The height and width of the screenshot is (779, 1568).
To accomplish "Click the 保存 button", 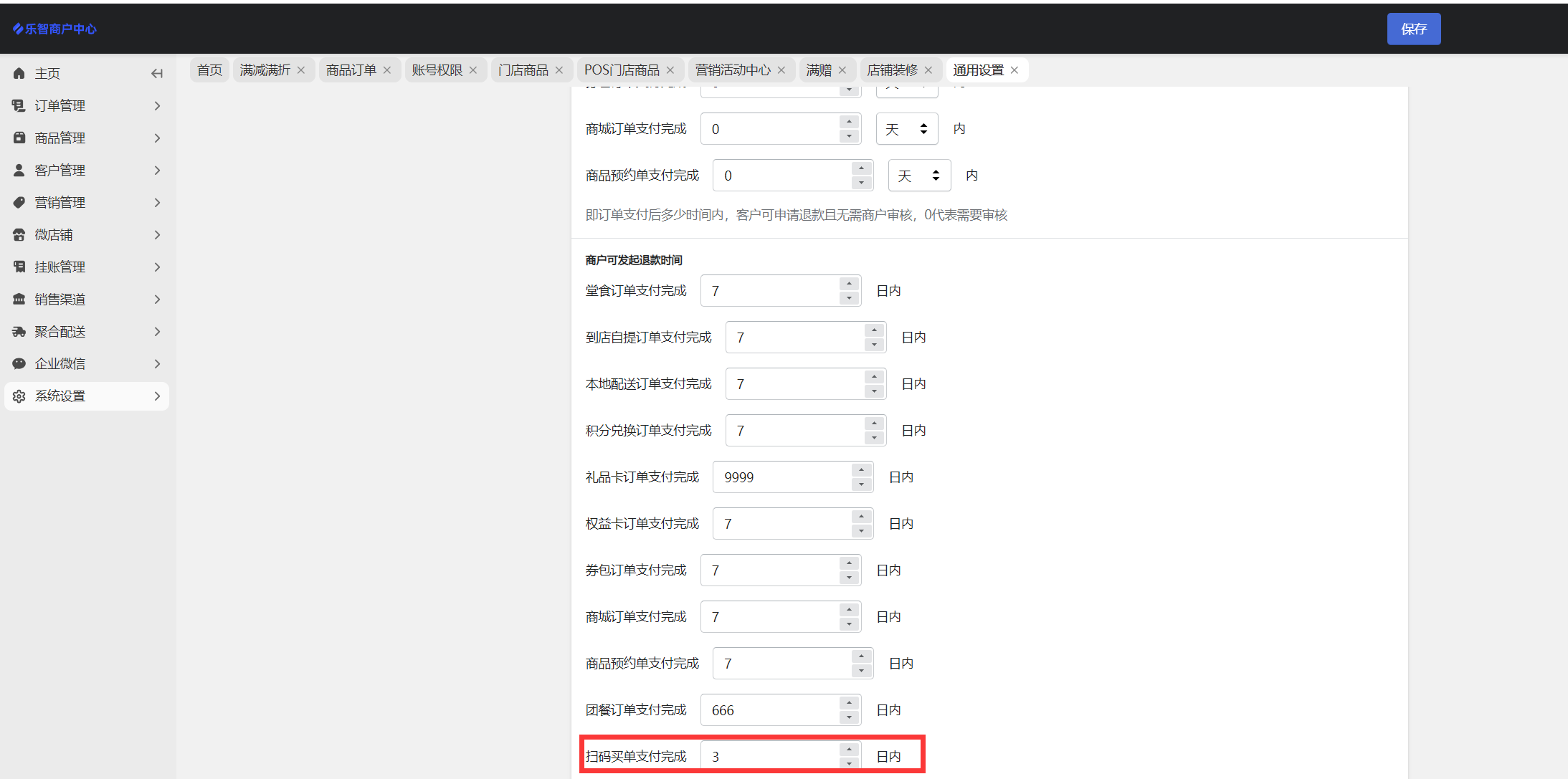I will point(1413,29).
